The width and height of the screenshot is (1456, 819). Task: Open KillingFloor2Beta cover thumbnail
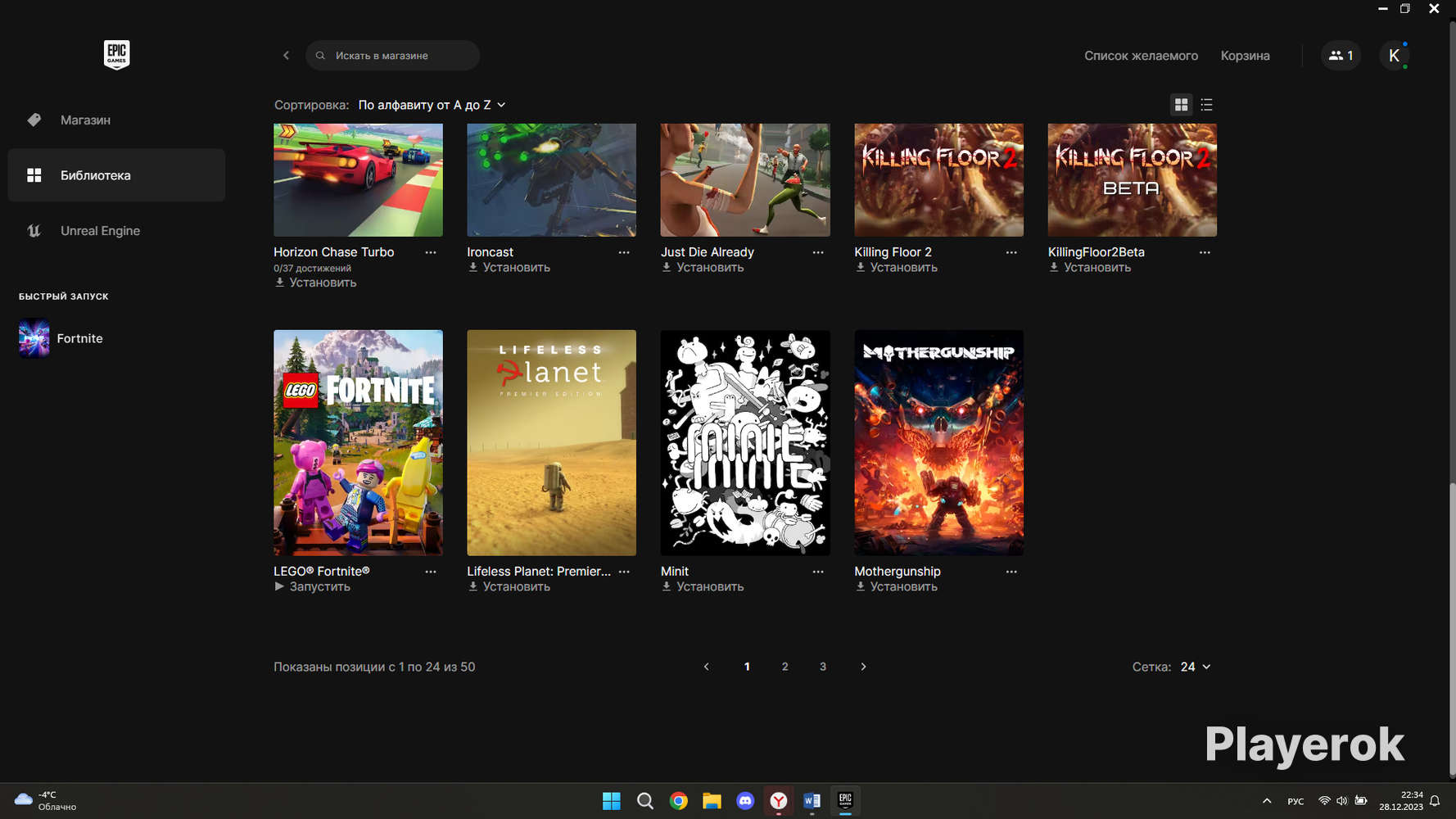(x=1133, y=180)
